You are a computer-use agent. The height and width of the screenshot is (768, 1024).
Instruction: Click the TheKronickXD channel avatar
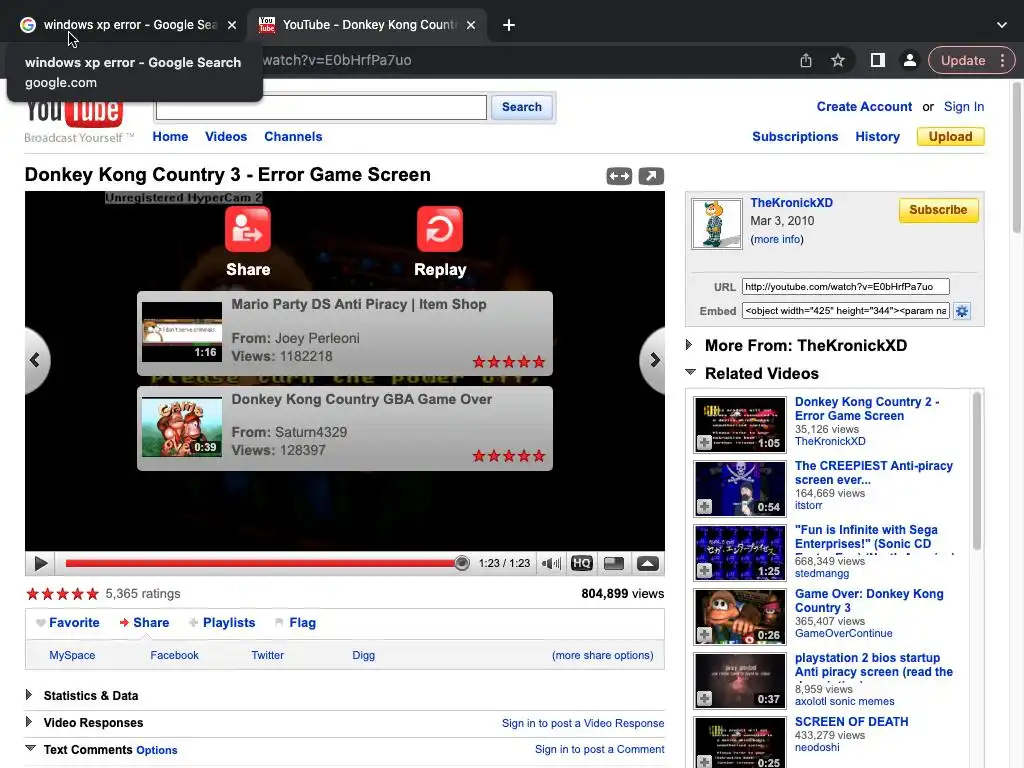pyautogui.click(x=716, y=224)
